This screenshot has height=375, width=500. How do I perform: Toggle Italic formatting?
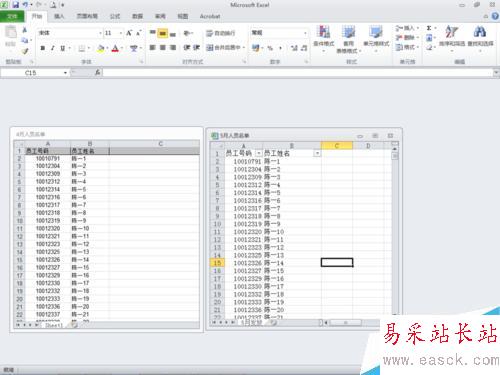(x=52, y=49)
